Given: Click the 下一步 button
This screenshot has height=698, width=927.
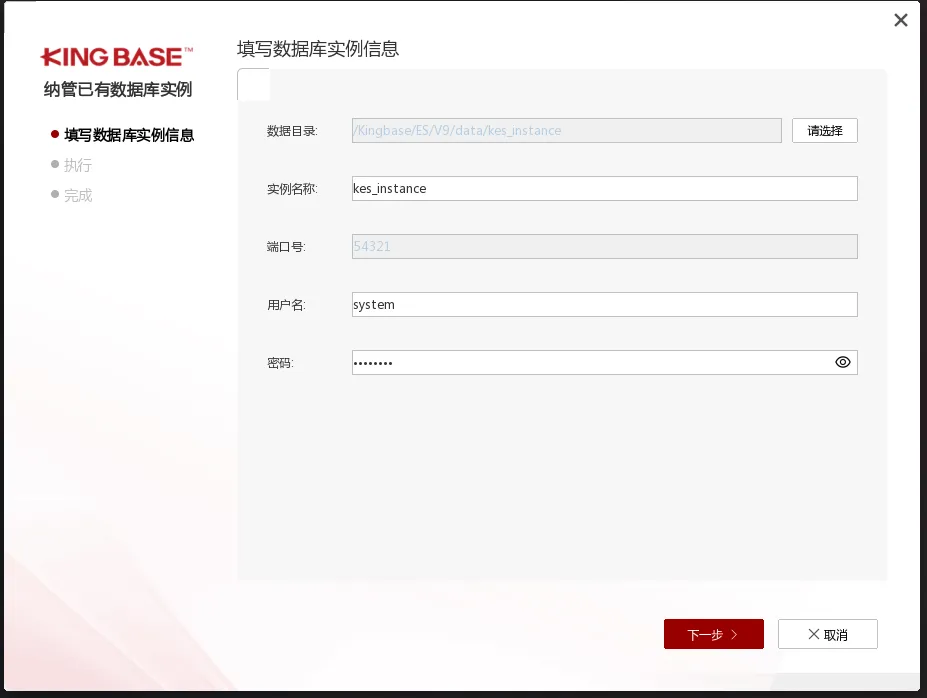Looking at the screenshot, I should click(714, 634).
